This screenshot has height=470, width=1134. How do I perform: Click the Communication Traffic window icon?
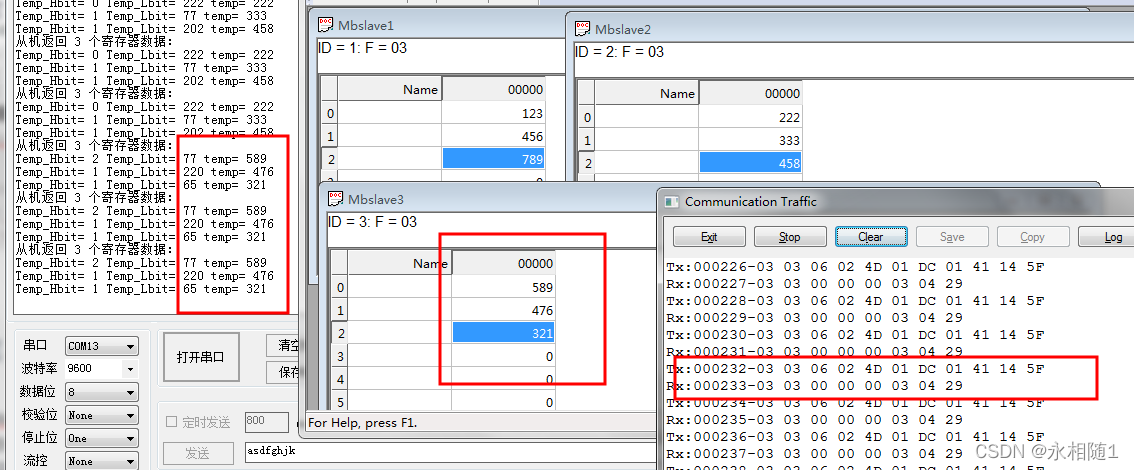coord(672,201)
